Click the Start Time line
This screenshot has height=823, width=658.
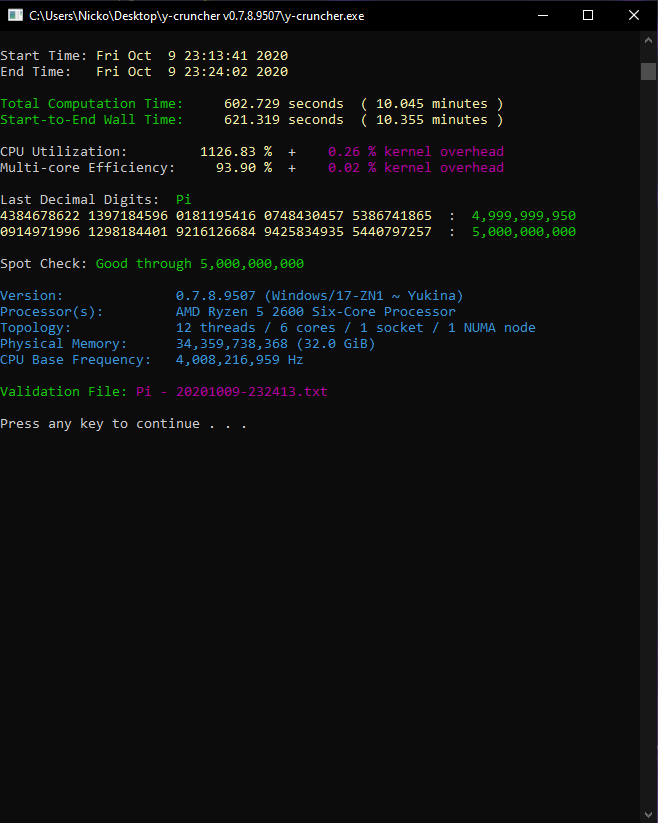click(144, 56)
